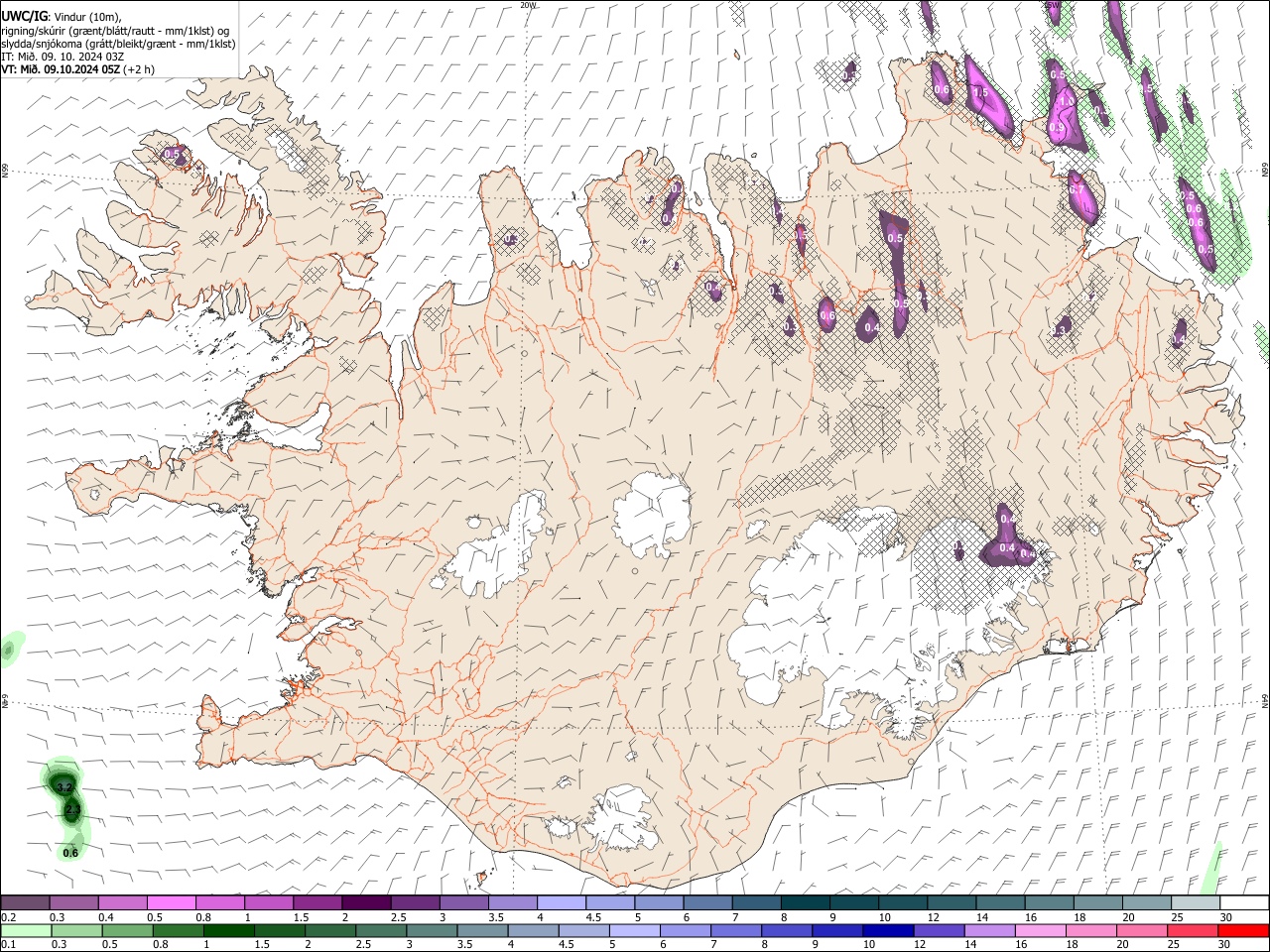Click the '10' label on top legend row
1270x952 pixels.
884,917
